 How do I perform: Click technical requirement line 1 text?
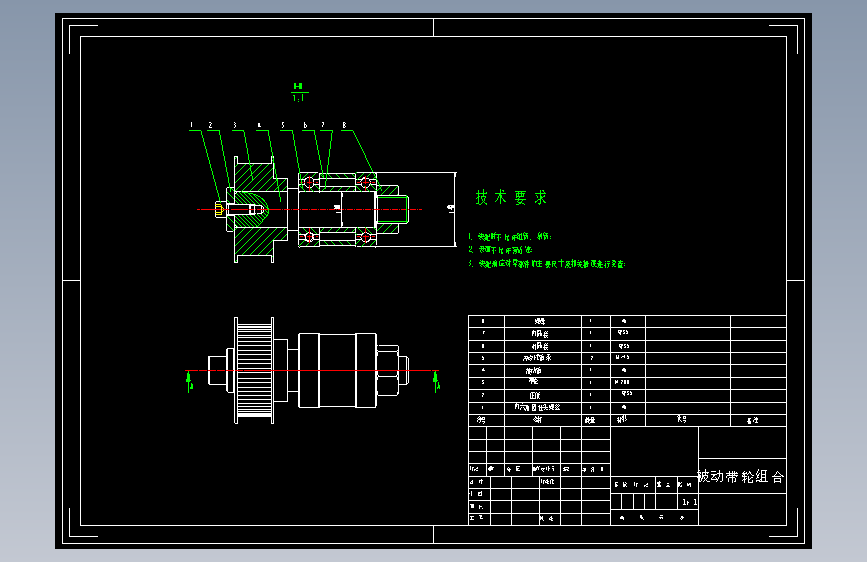510,236
